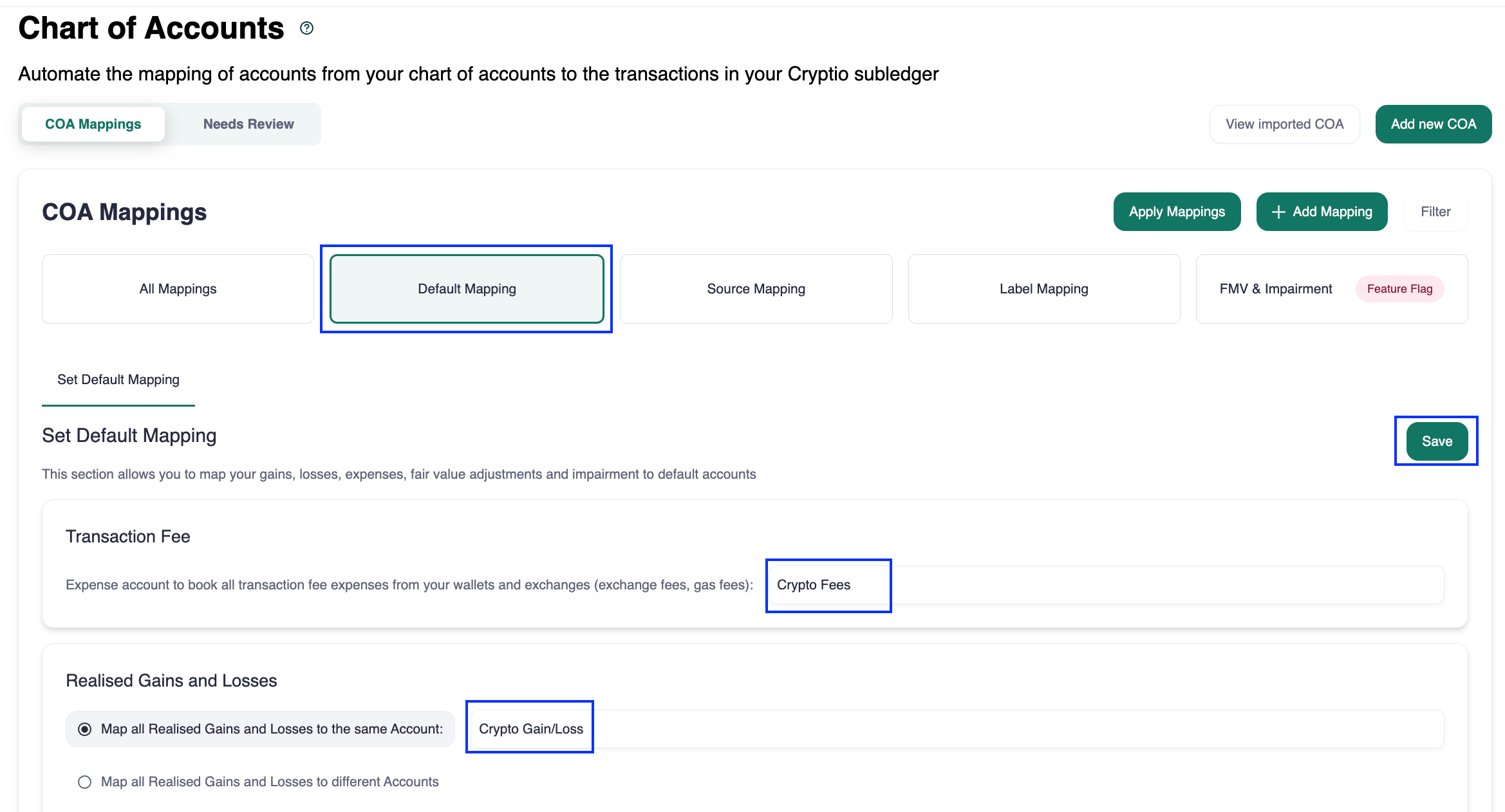1505x812 pixels.
Task: Open the Source Mapping category
Action: coord(756,289)
